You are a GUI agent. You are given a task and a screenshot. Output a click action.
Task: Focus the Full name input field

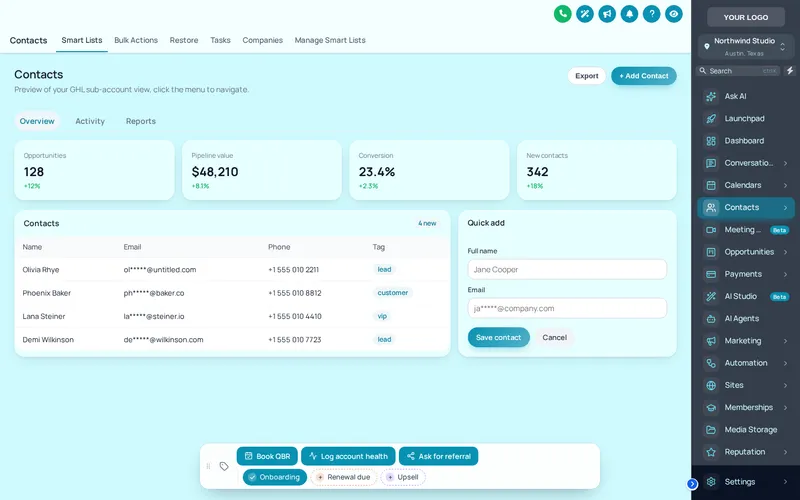click(567, 269)
